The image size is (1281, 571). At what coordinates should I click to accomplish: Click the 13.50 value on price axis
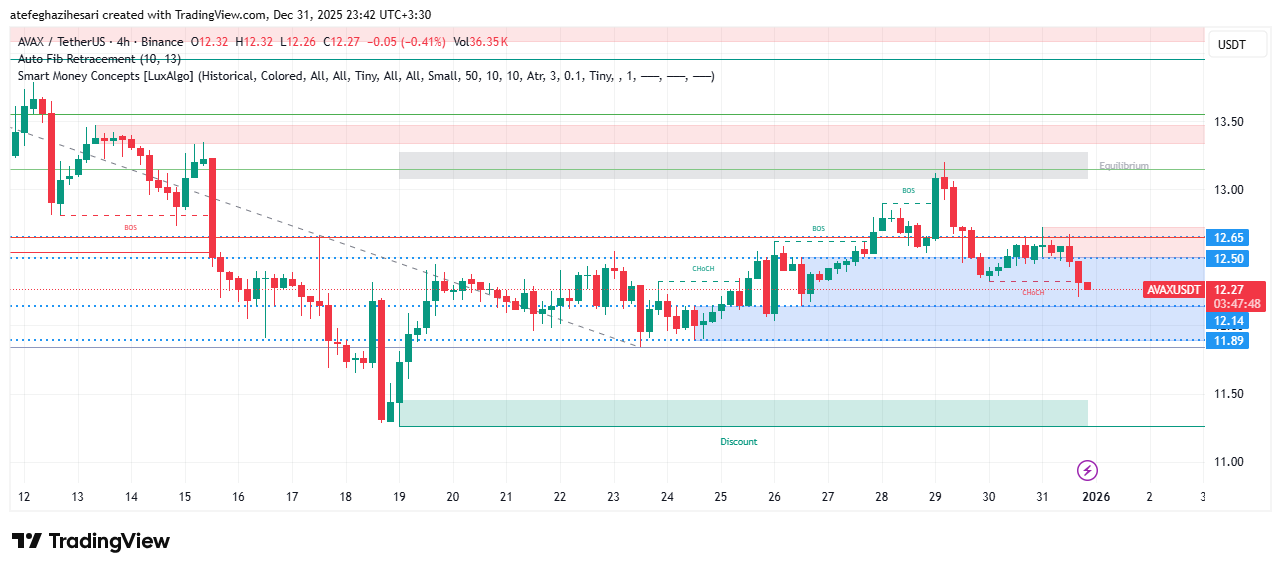pyautogui.click(x=1228, y=122)
